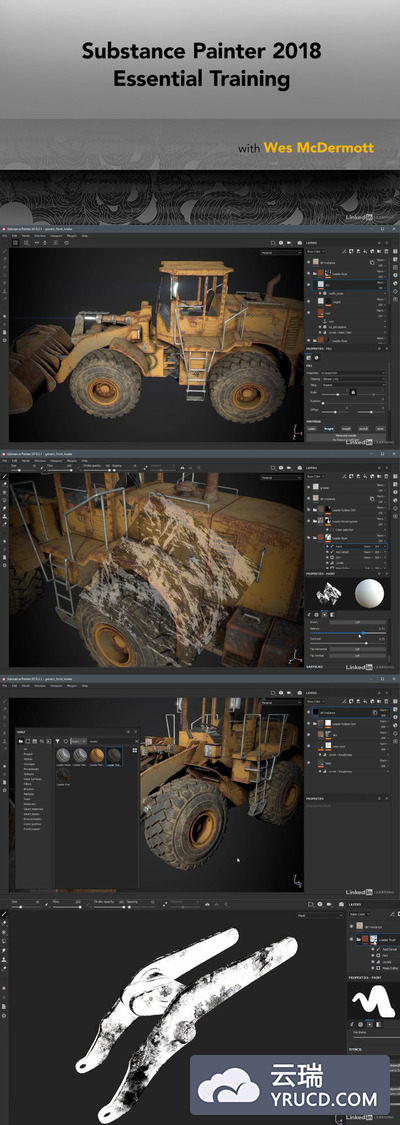This screenshot has height=1125, width=400.
Task: Select the Polygon Fill tool in the mask-view screenshot
Action: pos(4,941)
